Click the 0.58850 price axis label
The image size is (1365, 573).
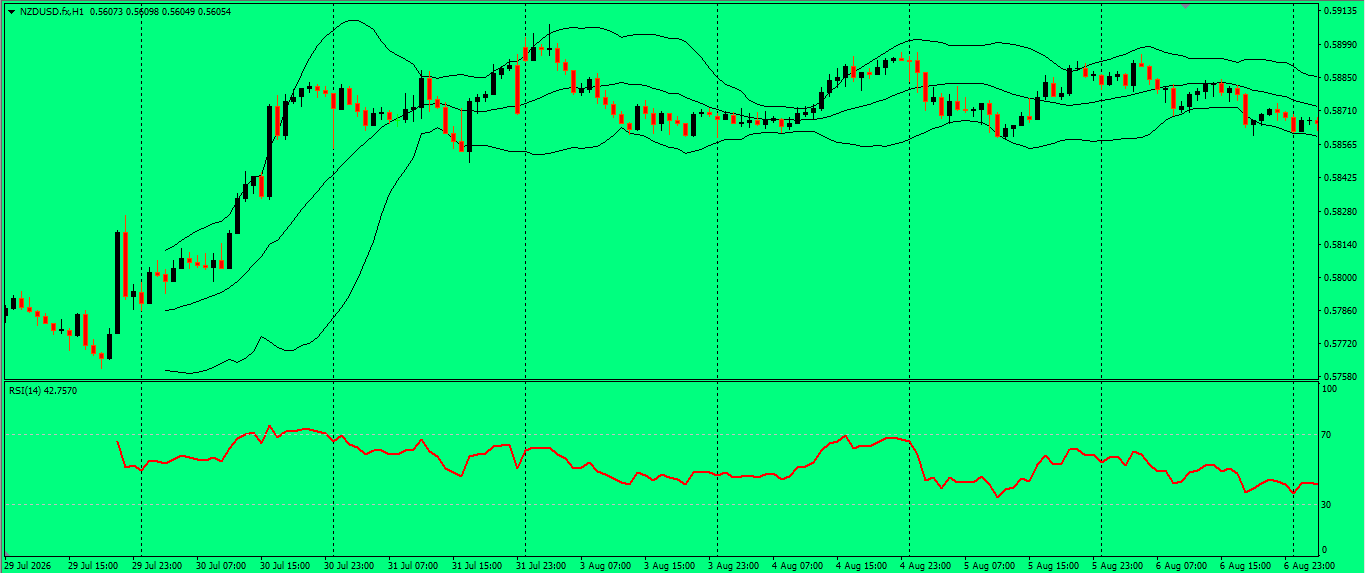[x=1342, y=78]
